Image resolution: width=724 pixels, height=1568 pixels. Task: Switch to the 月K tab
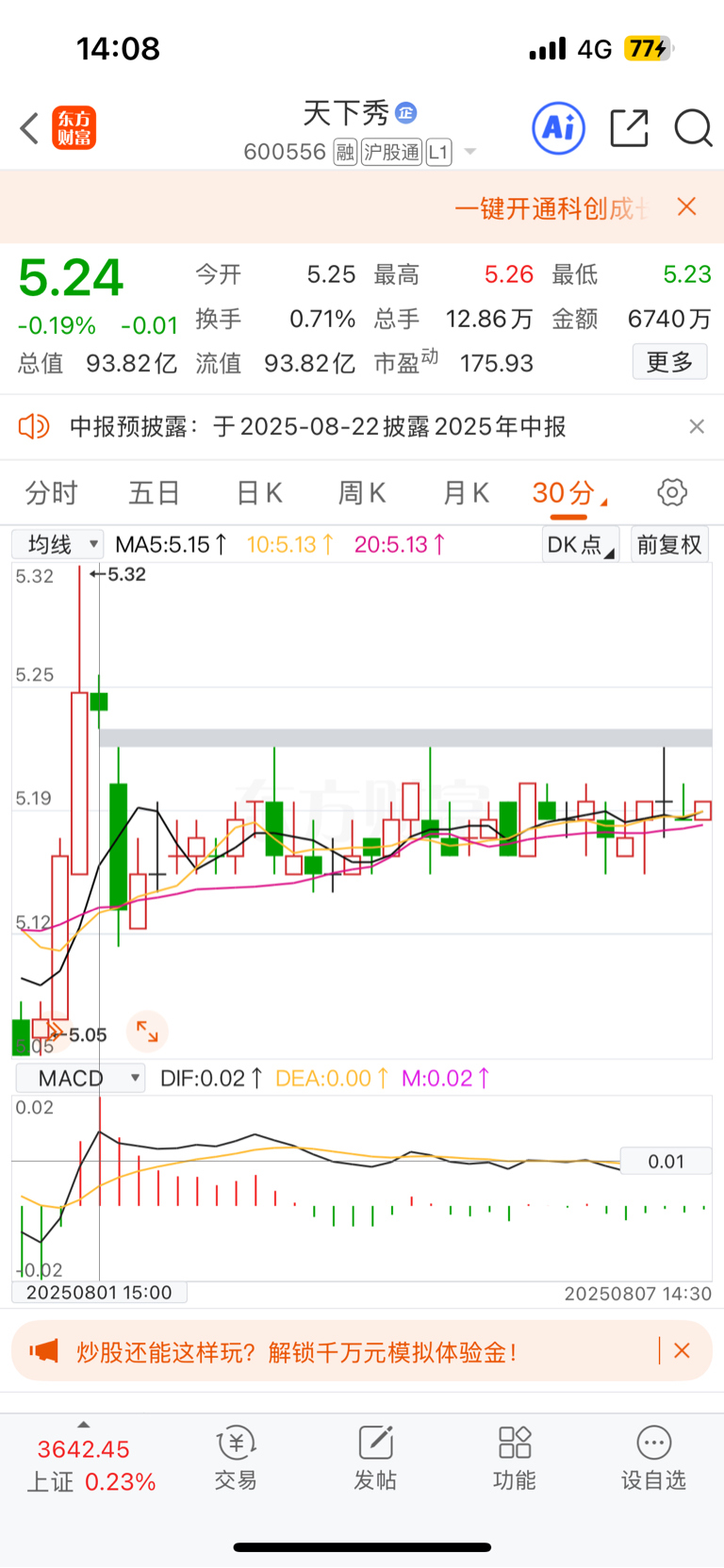click(466, 492)
